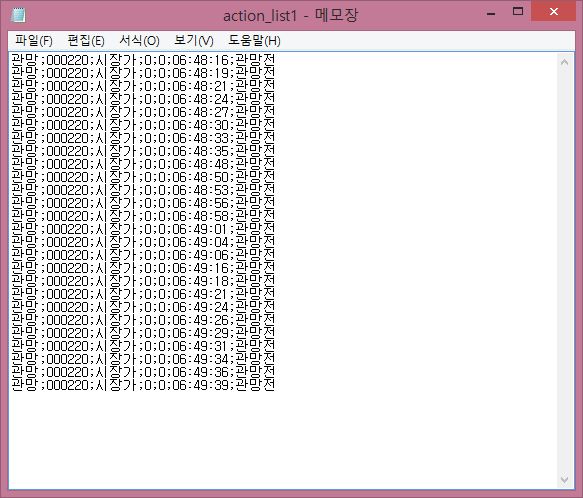This screenshot has height=498, width=583.
Task: Click the line with time 06:48:24
Action: [x=143, y=99]
